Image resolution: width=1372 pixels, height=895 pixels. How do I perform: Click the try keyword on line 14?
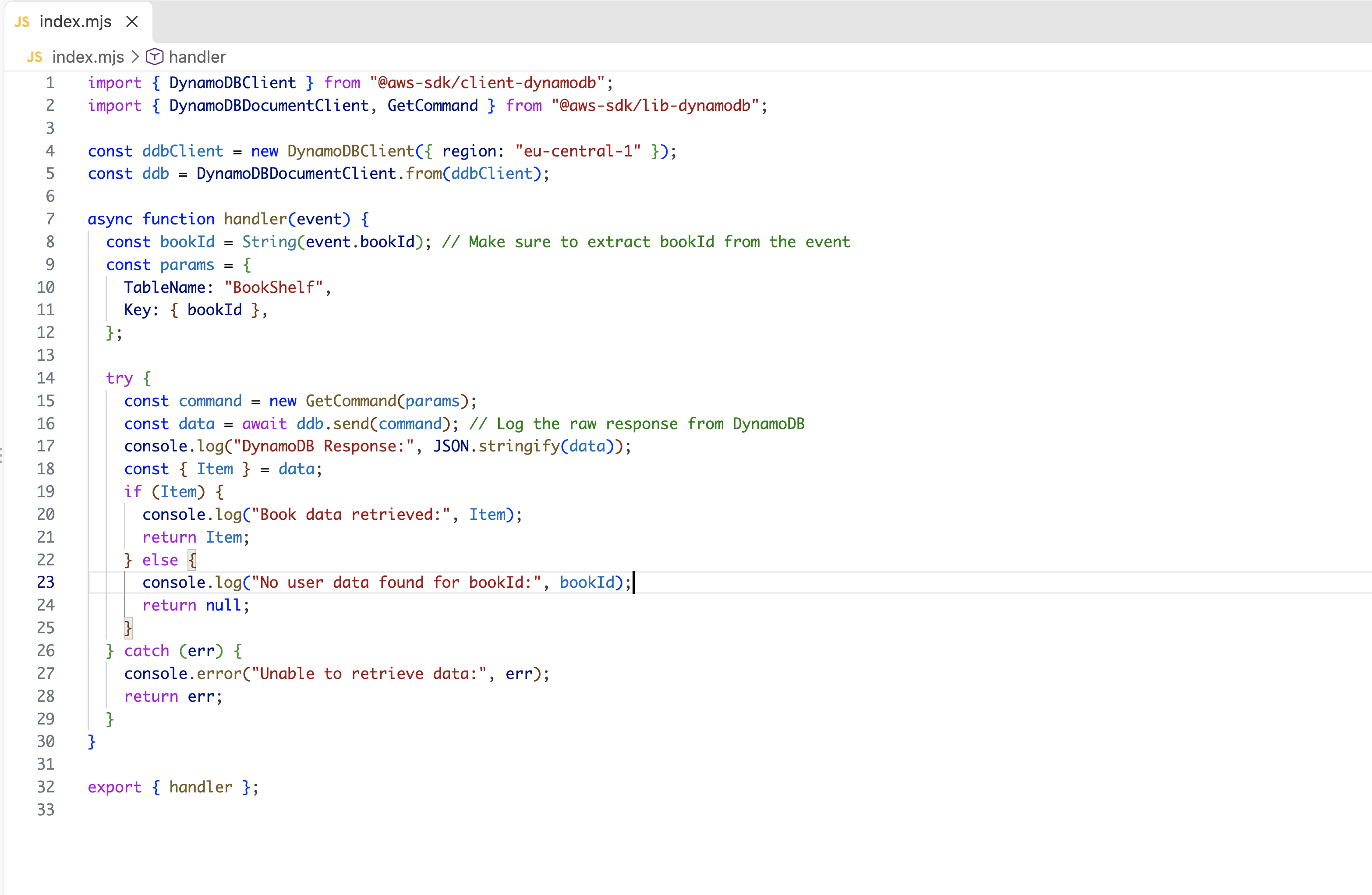coord(119,379)
